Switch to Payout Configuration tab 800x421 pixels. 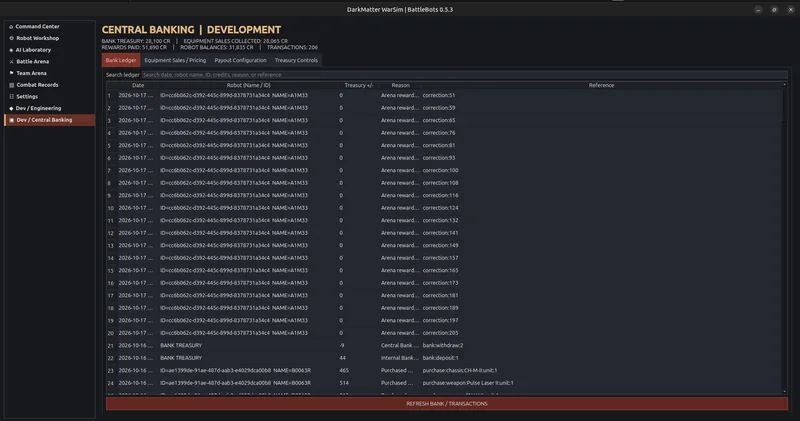click(x=240, y=60)
